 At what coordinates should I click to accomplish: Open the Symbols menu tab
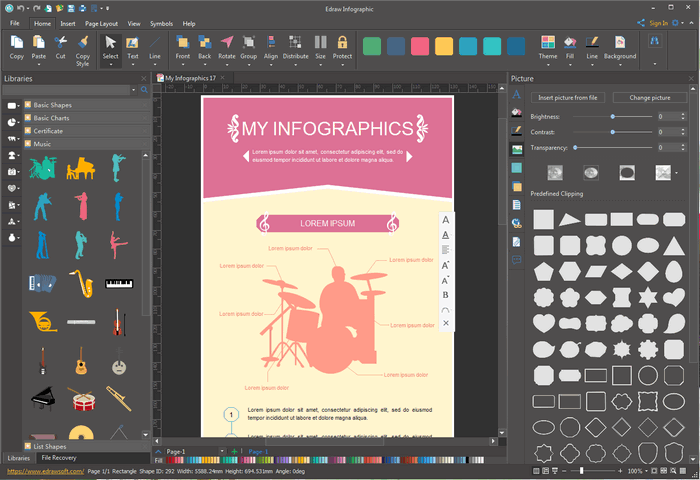coord(160,22)
